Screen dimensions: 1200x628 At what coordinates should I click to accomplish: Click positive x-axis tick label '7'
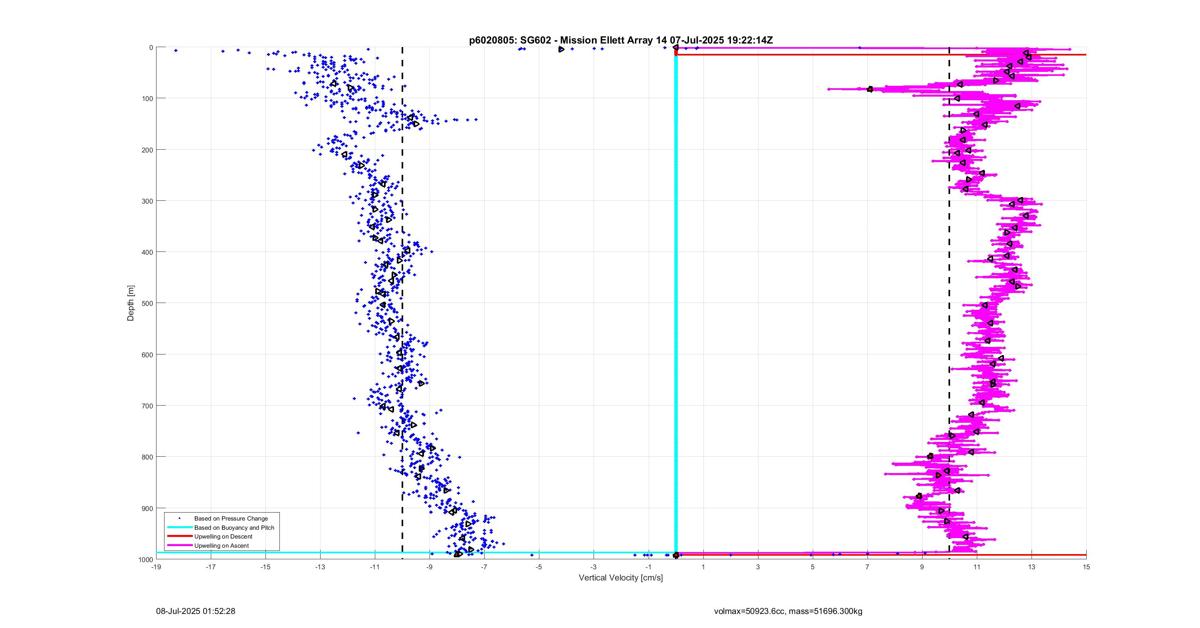(867, 567)
